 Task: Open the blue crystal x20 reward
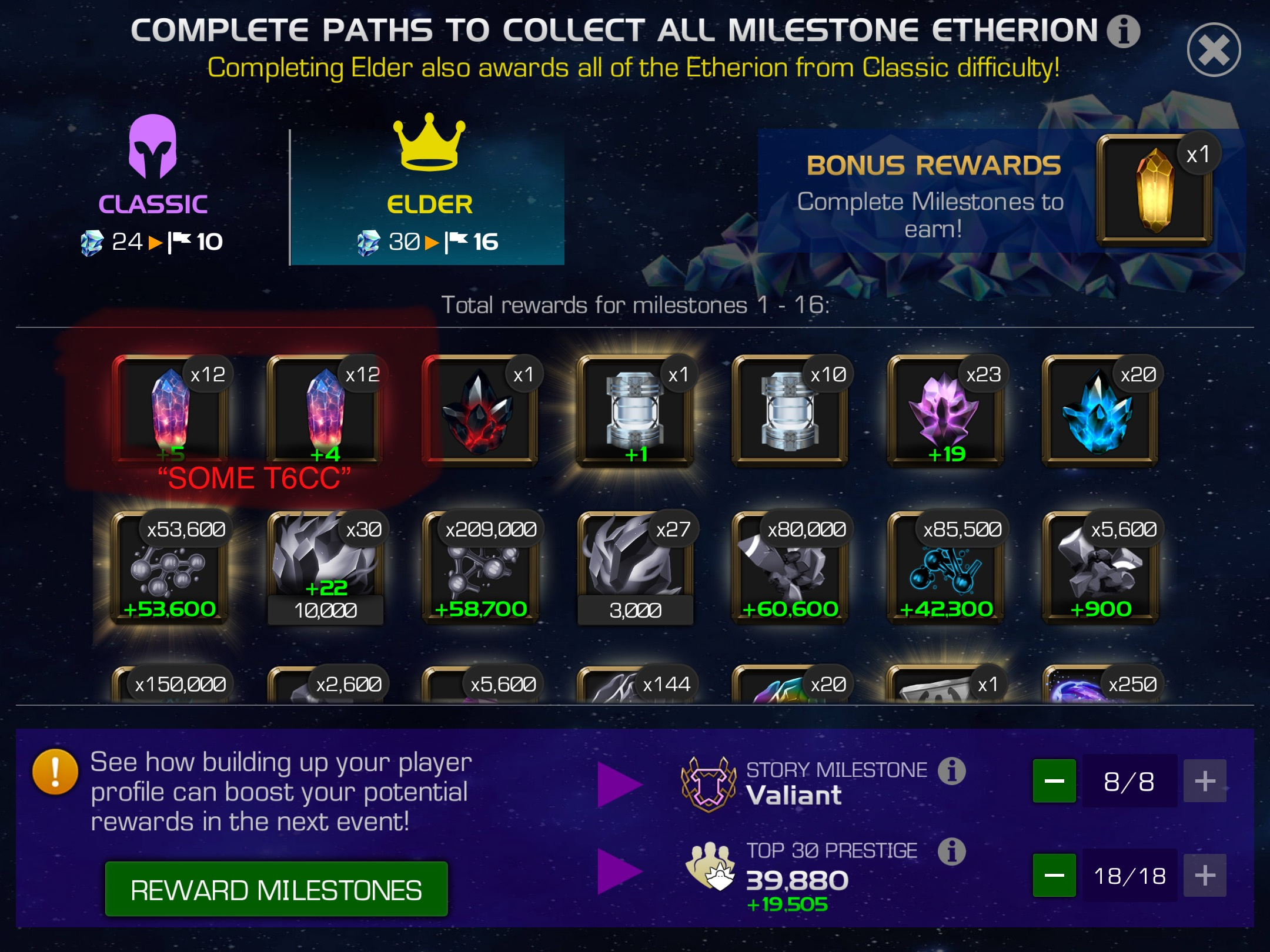(1099, 411)
